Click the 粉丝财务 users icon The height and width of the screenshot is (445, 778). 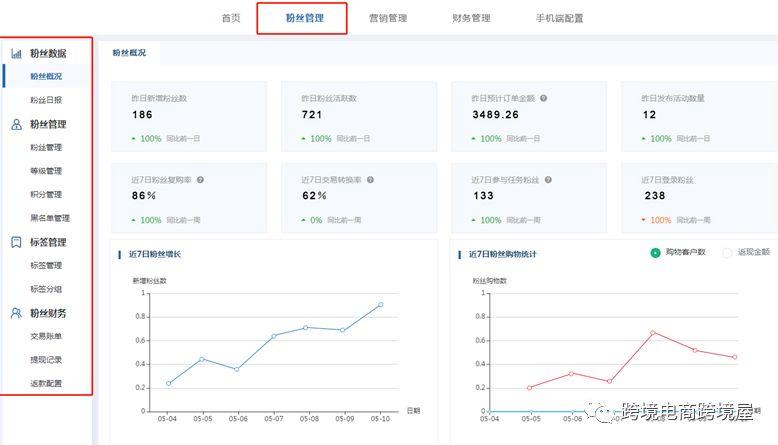click(16, 313)
